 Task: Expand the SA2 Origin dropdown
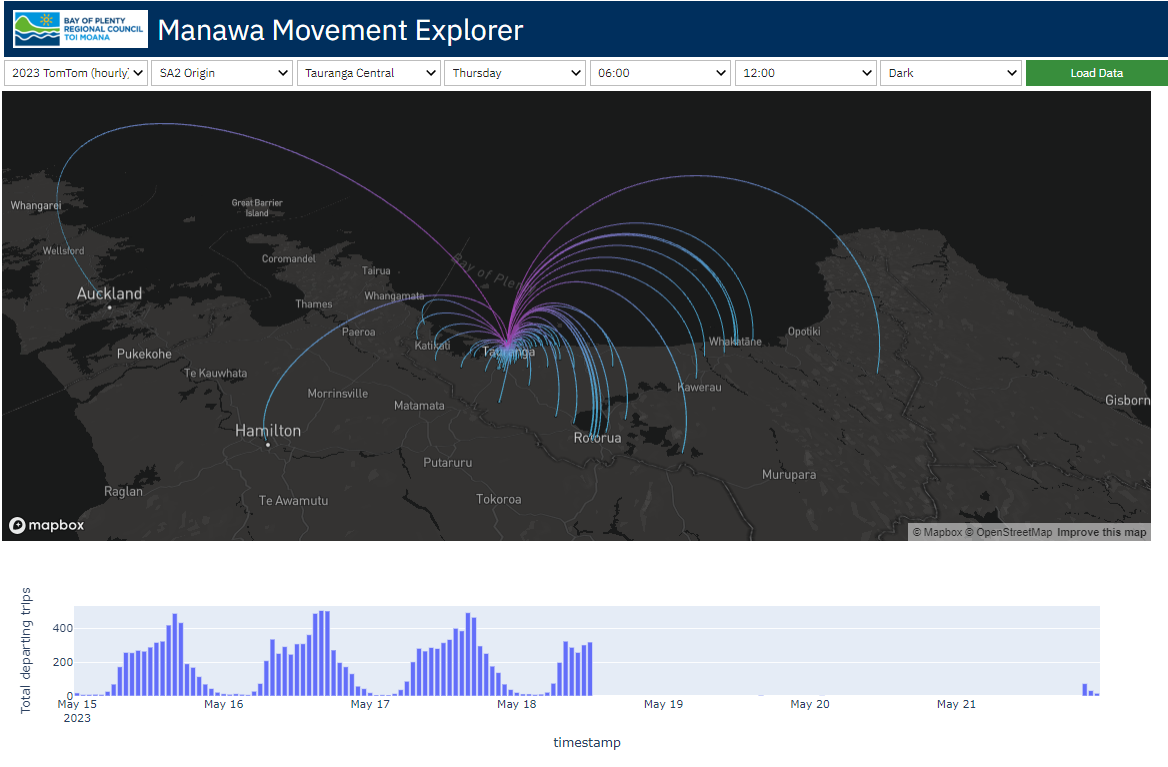point(222,73)
